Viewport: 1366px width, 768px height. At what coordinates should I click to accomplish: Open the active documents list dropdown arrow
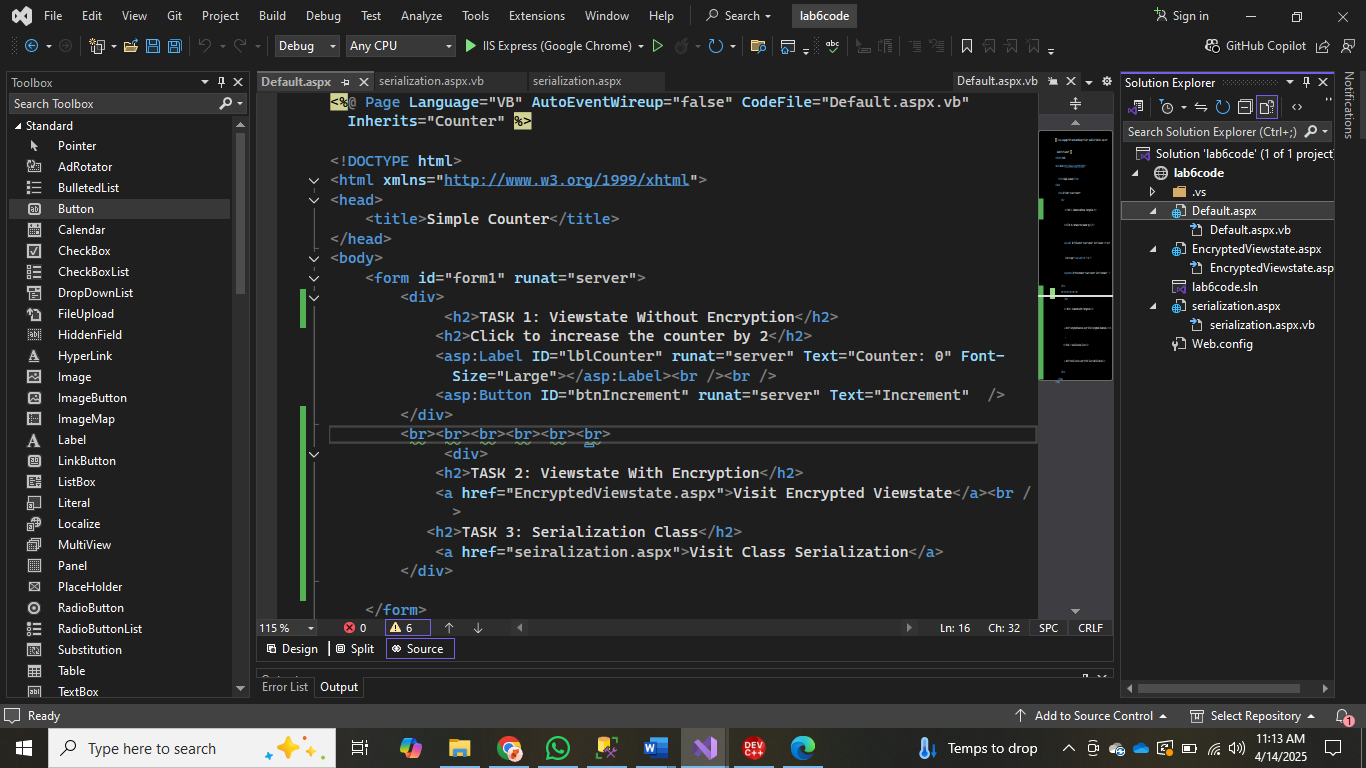pos(1088,82)
